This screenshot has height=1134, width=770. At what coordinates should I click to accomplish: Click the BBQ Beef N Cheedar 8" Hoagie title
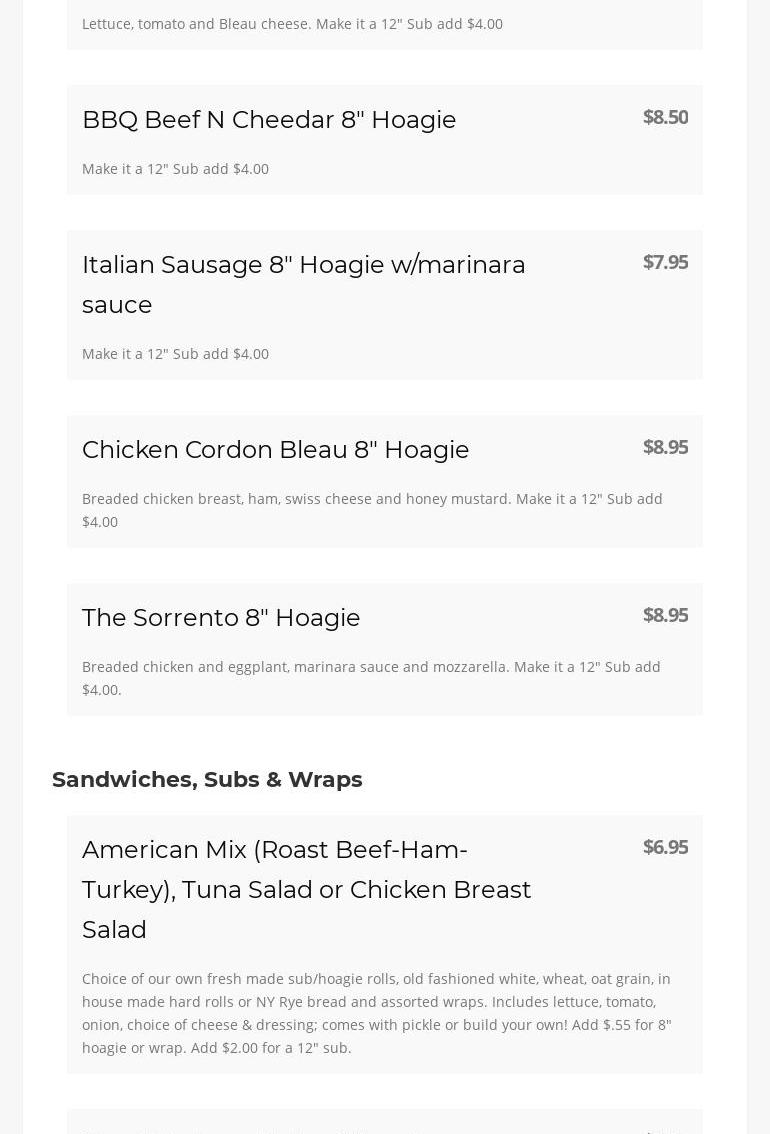point(269,120)
